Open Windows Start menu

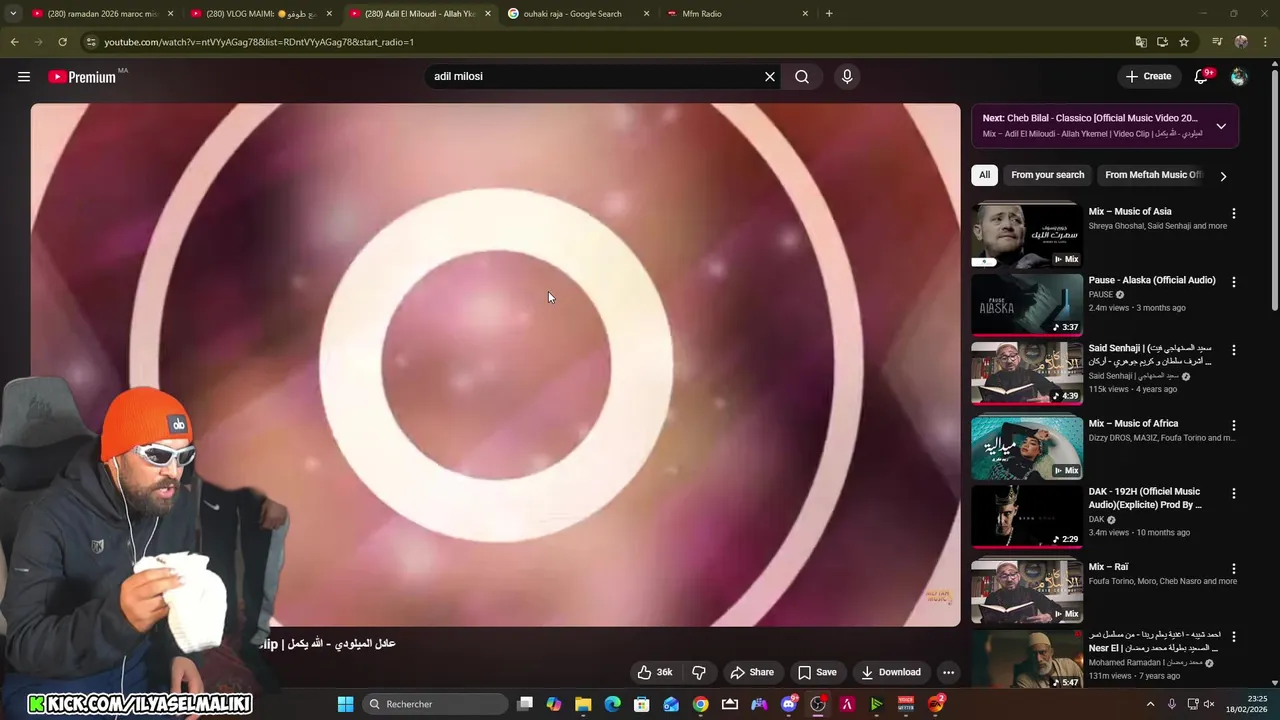345,704
